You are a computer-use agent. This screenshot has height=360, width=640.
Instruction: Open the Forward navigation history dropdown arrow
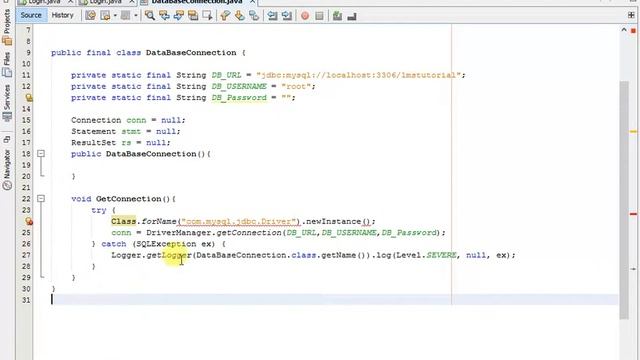pyautogui.click(x=136, y=16)
